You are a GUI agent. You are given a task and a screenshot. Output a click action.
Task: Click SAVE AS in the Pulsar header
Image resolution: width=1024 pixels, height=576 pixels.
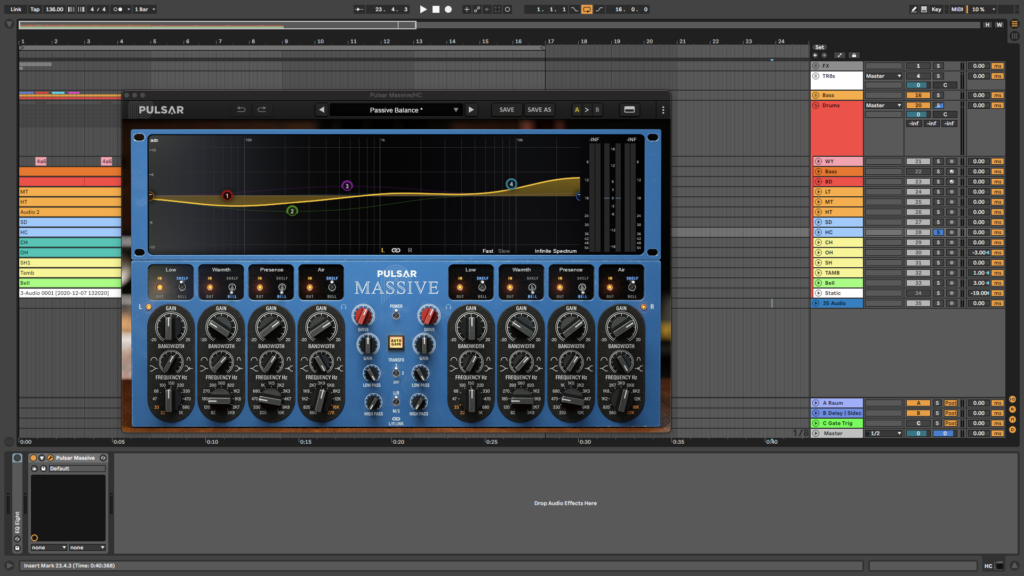pos(539,110)
